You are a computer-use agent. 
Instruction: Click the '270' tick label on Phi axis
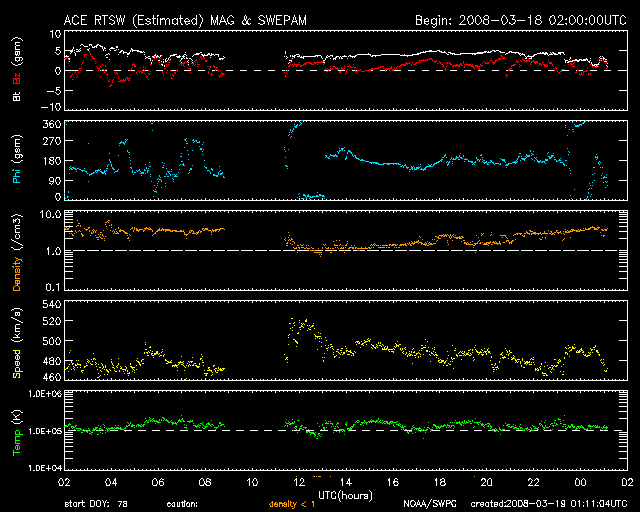tap(52, 141)
